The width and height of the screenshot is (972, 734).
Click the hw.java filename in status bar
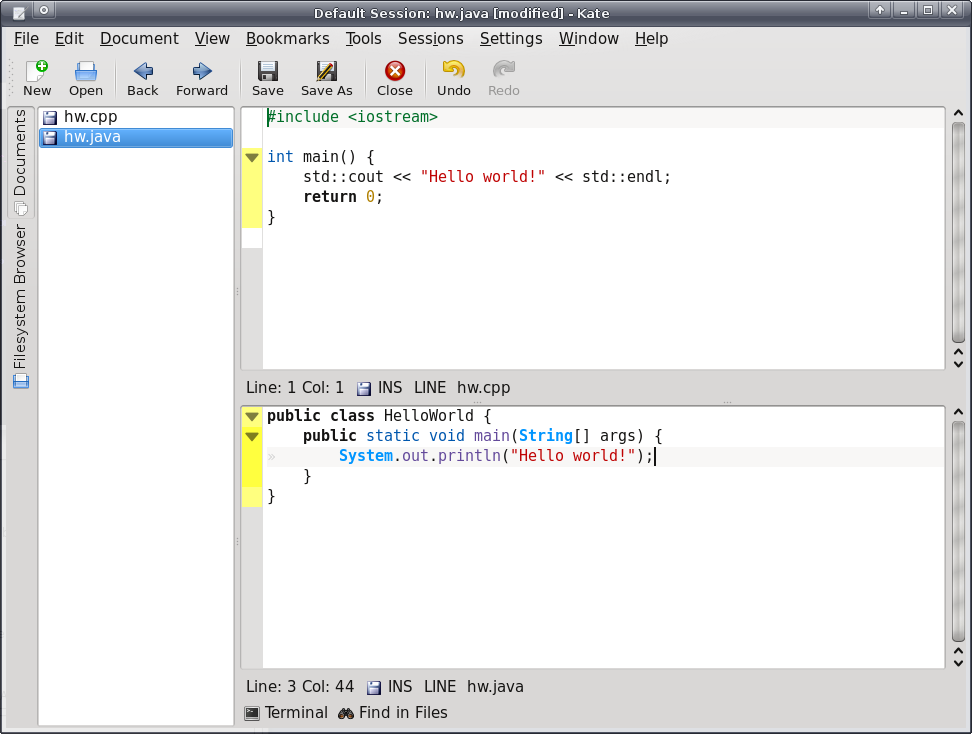[x=495, y=687]
